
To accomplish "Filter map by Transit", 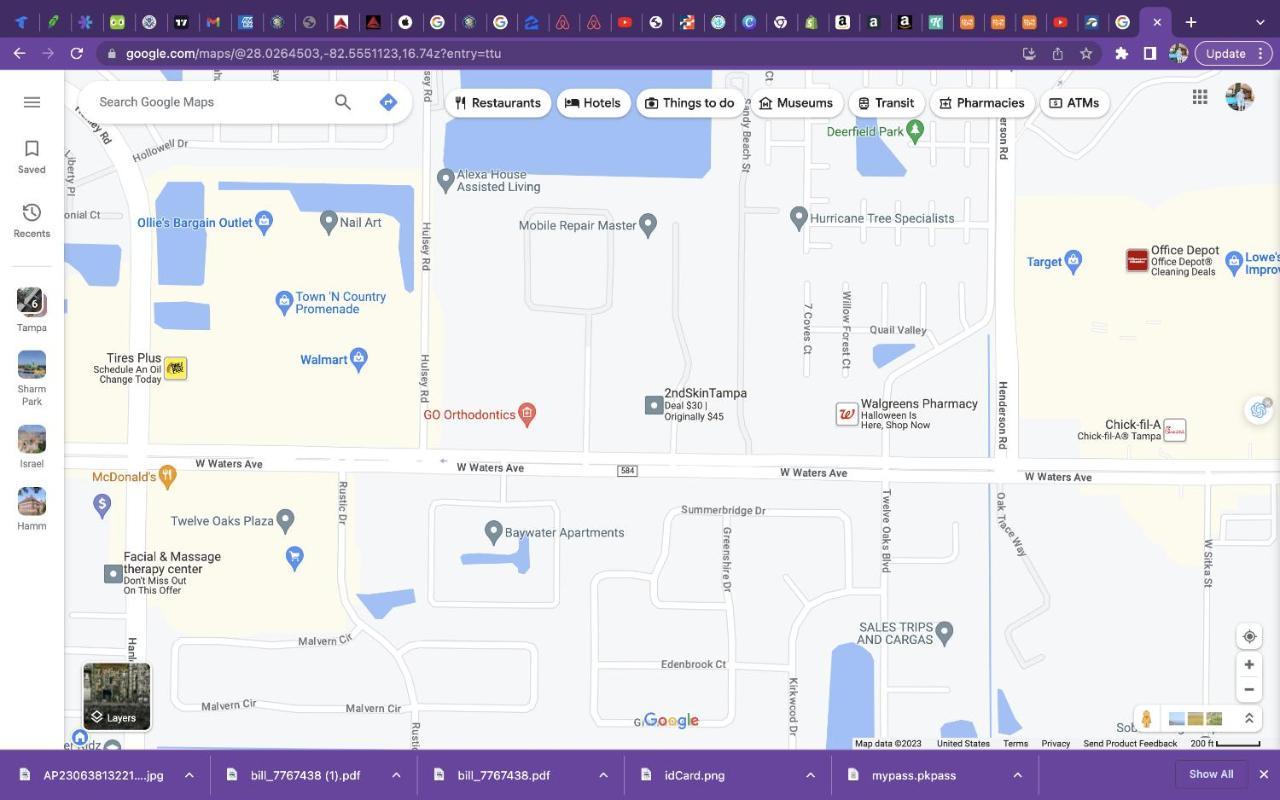I will 886,103.
